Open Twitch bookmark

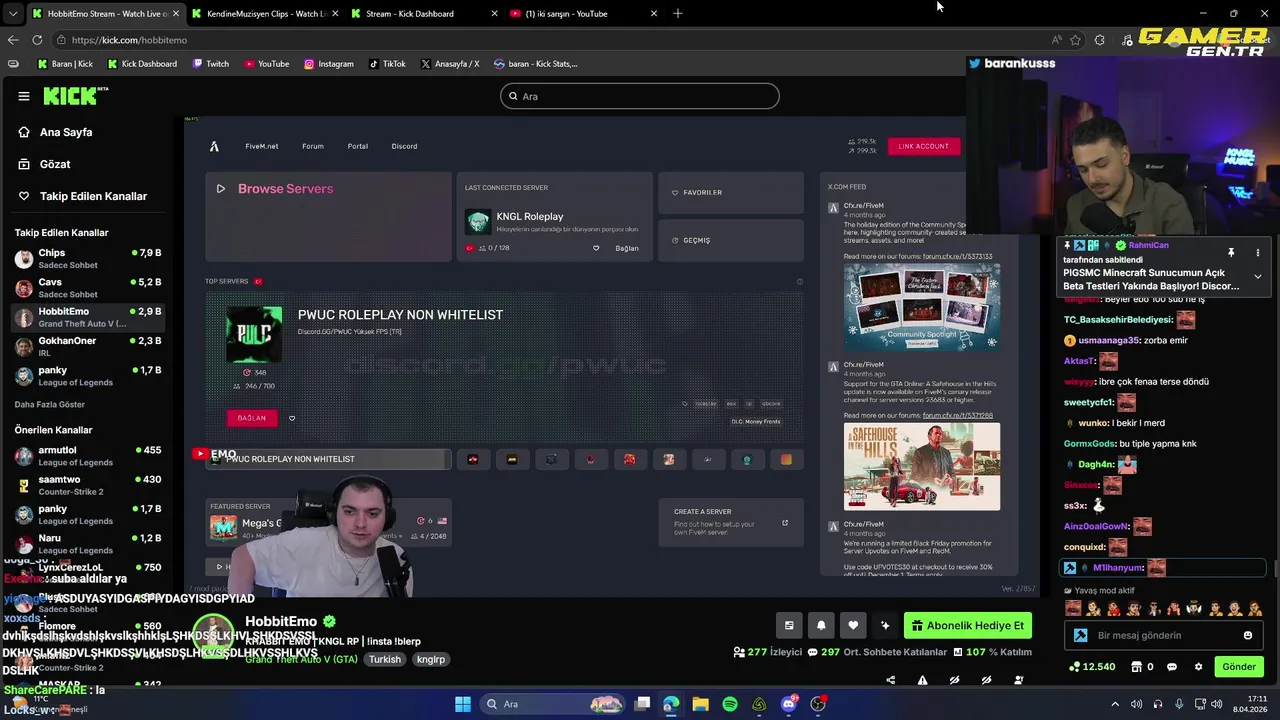coord(210,64)
